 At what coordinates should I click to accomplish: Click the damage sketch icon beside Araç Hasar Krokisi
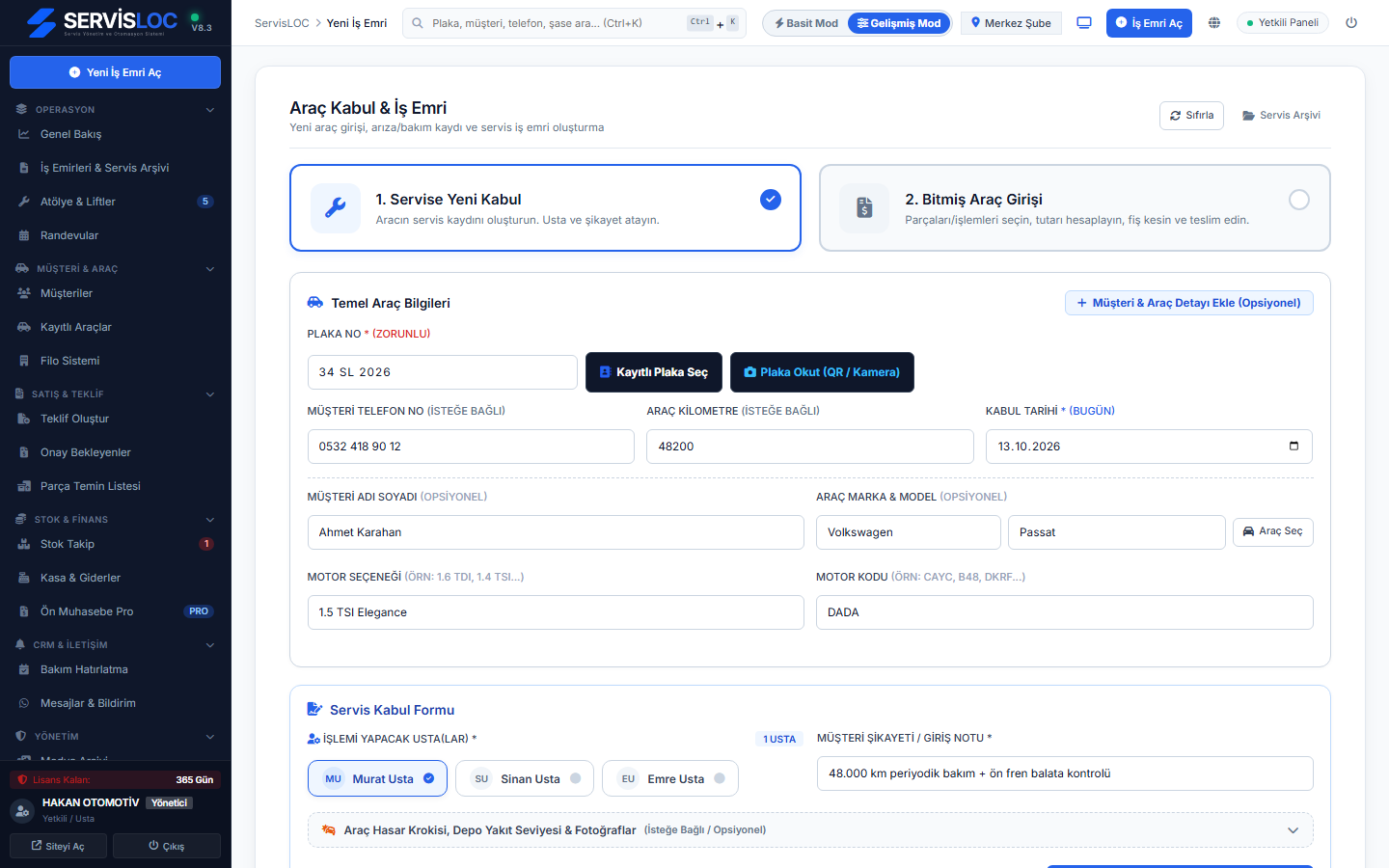329,829
